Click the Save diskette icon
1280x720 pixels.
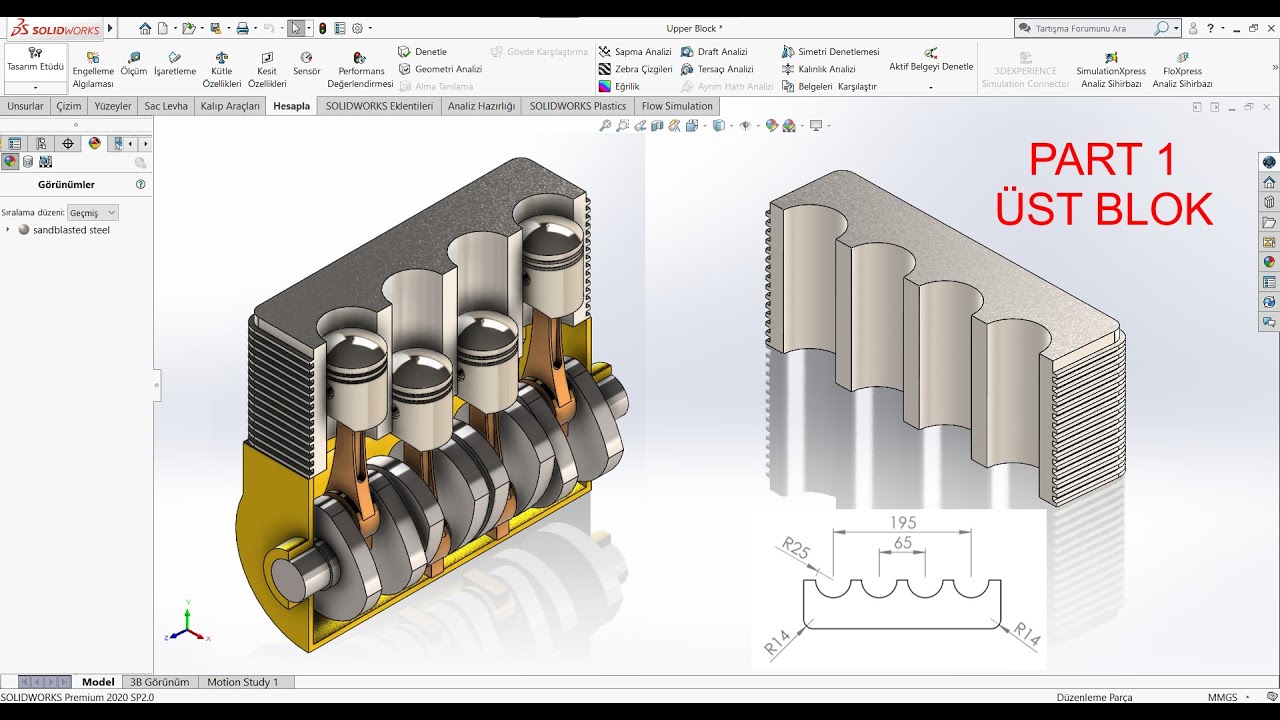click(x=215, y=28)
